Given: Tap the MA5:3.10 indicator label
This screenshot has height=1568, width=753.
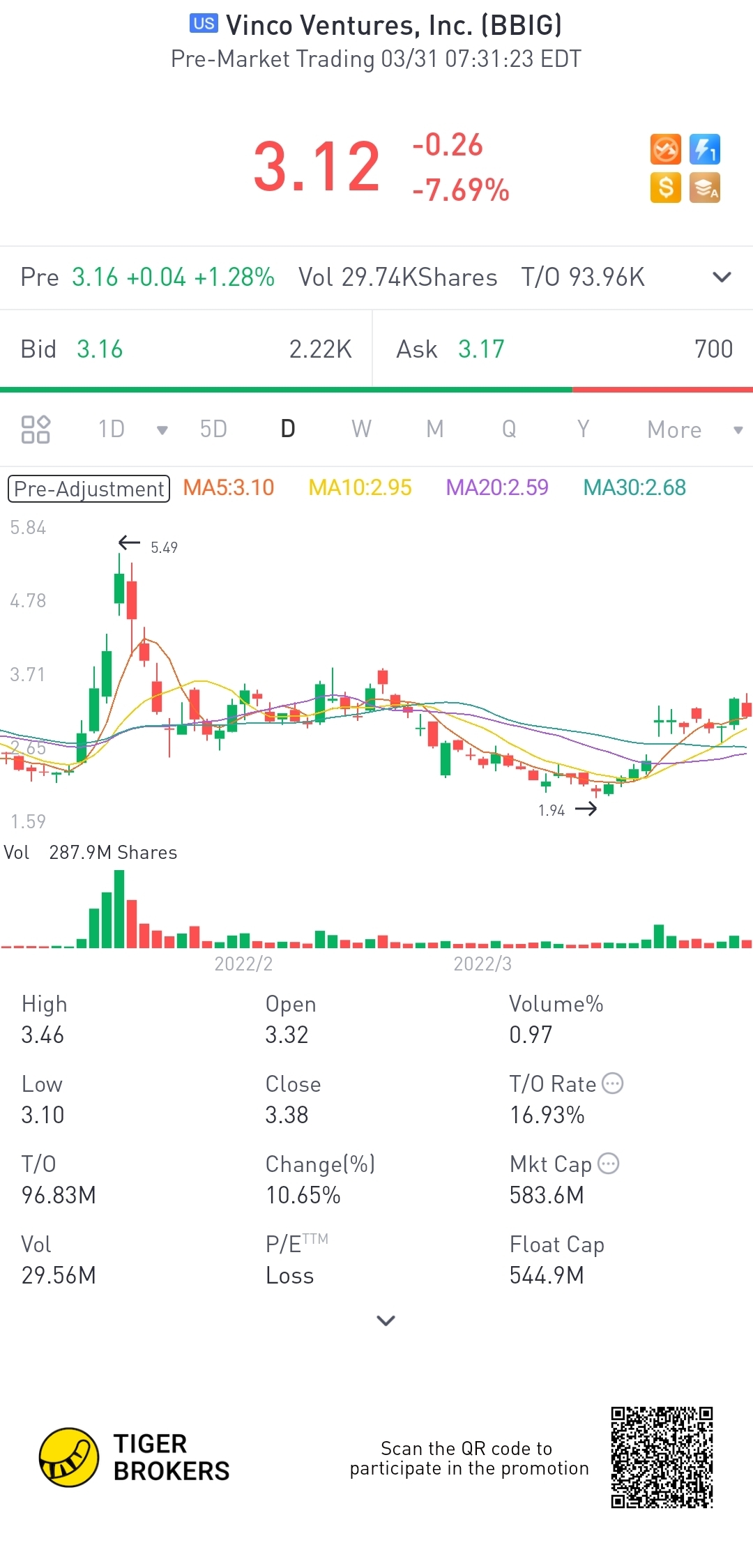Looking at the screenshot, I should pyautogui.click(x=229, y=487).
